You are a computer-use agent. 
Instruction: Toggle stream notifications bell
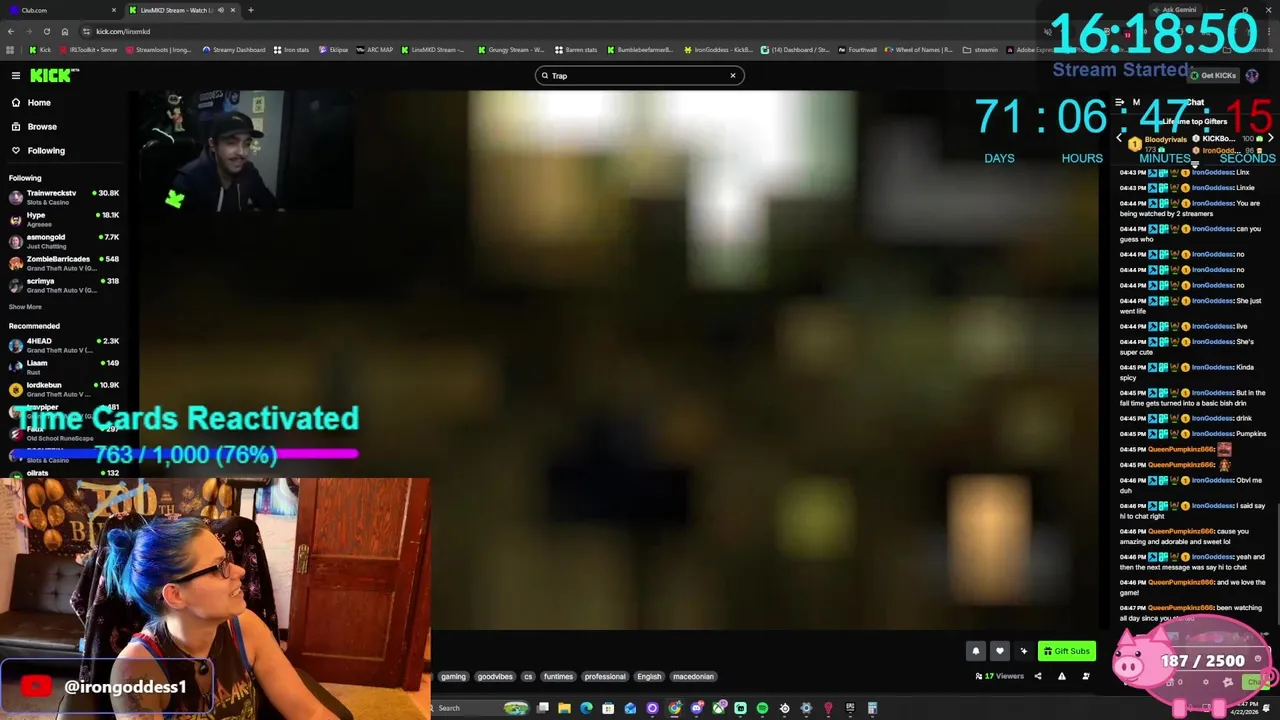[x=976, y=651]
